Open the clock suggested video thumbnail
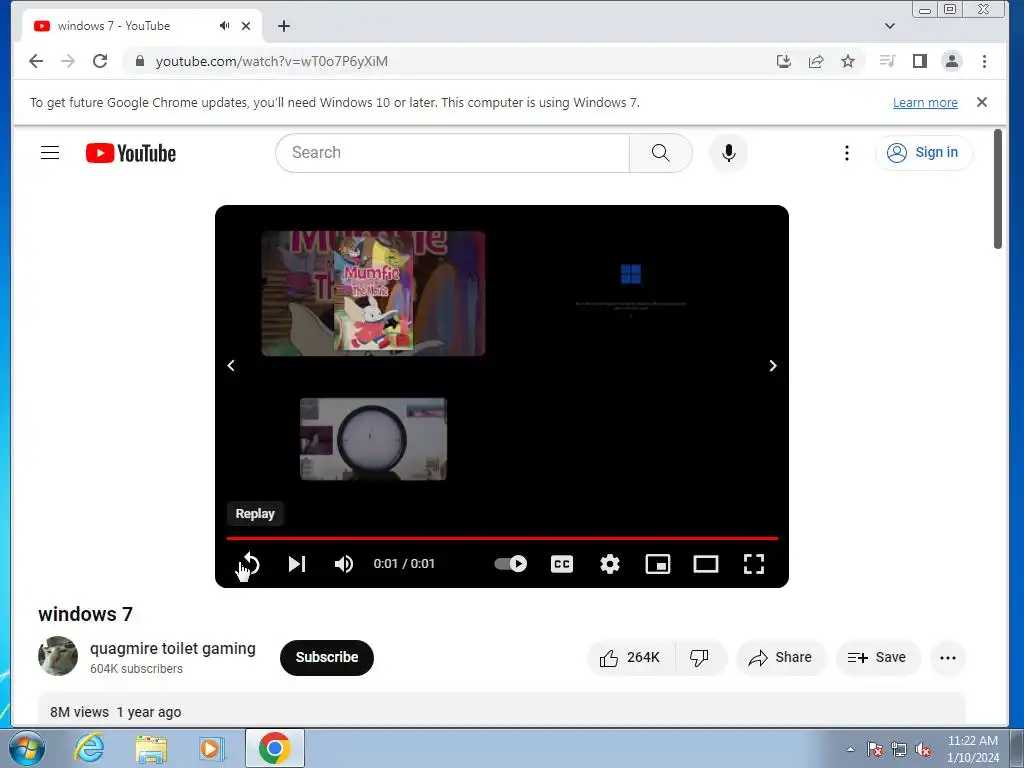Image resolution: width=1024 pixels, height=768 pixels. [373, 439]
